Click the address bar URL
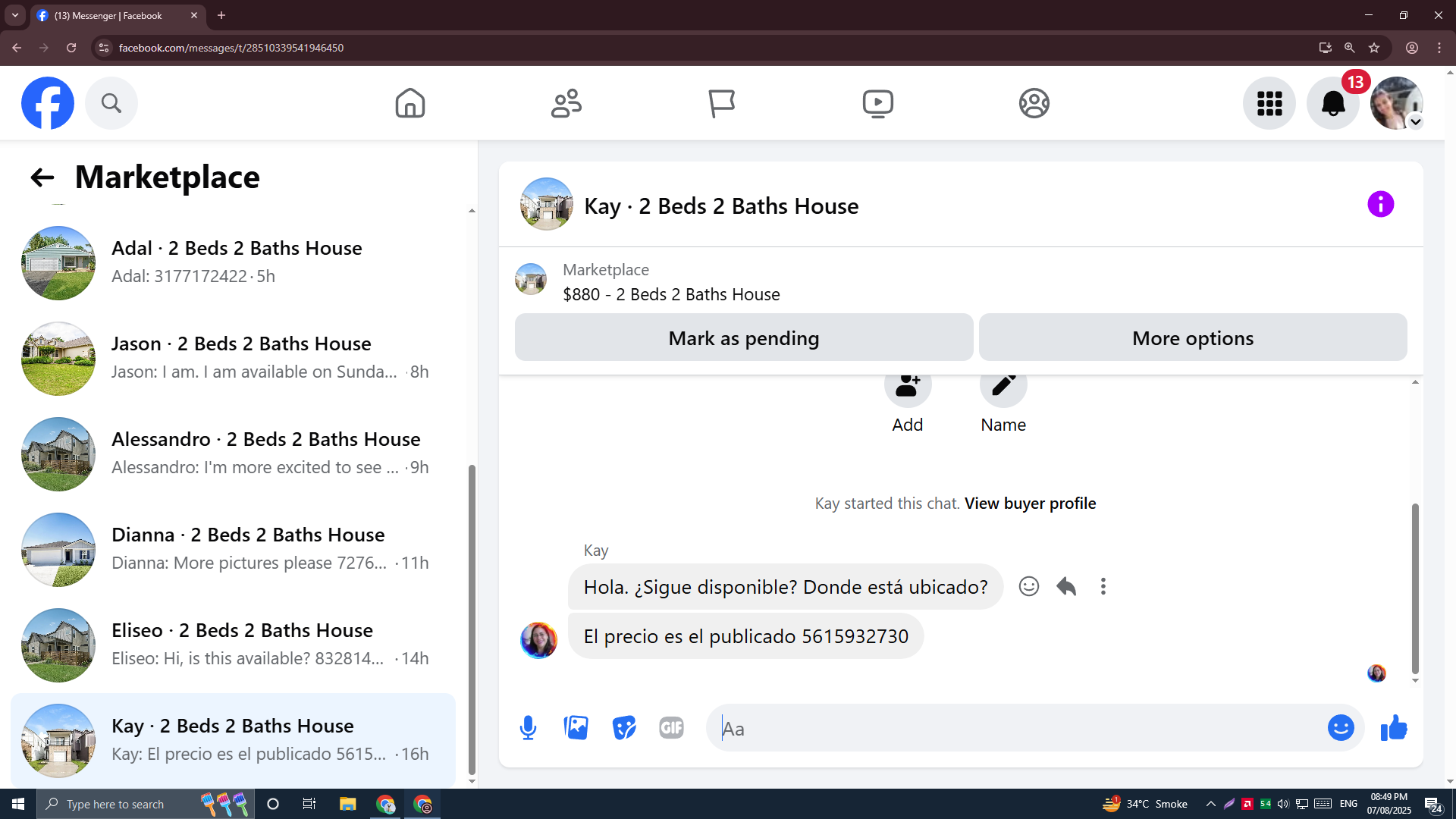The height and width of the screenshot is (819, 1456). coord(231,48)
